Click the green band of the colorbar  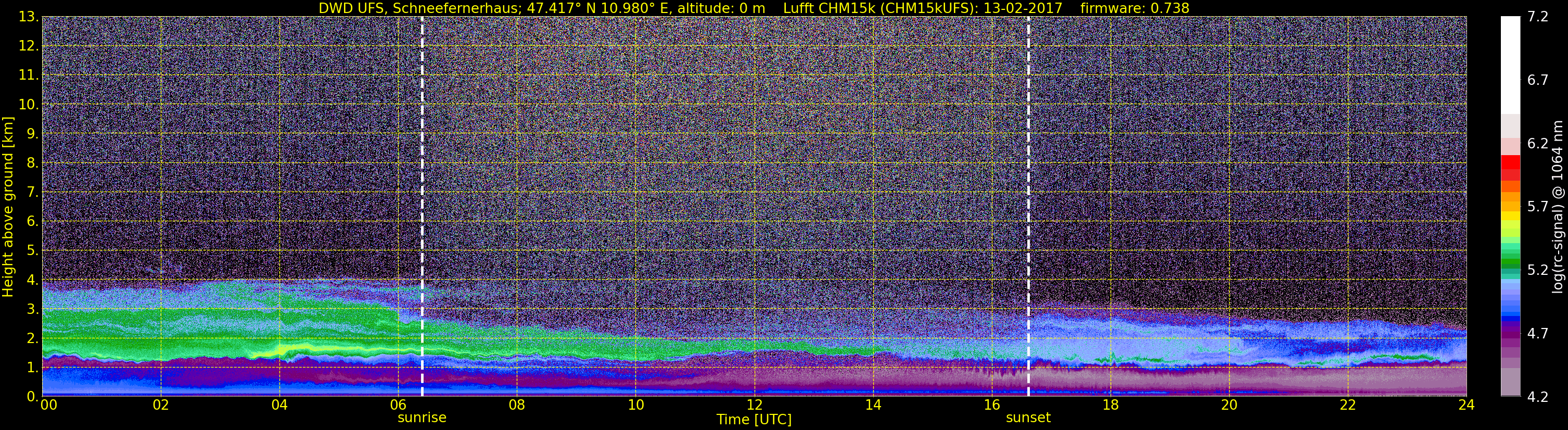1510,262
